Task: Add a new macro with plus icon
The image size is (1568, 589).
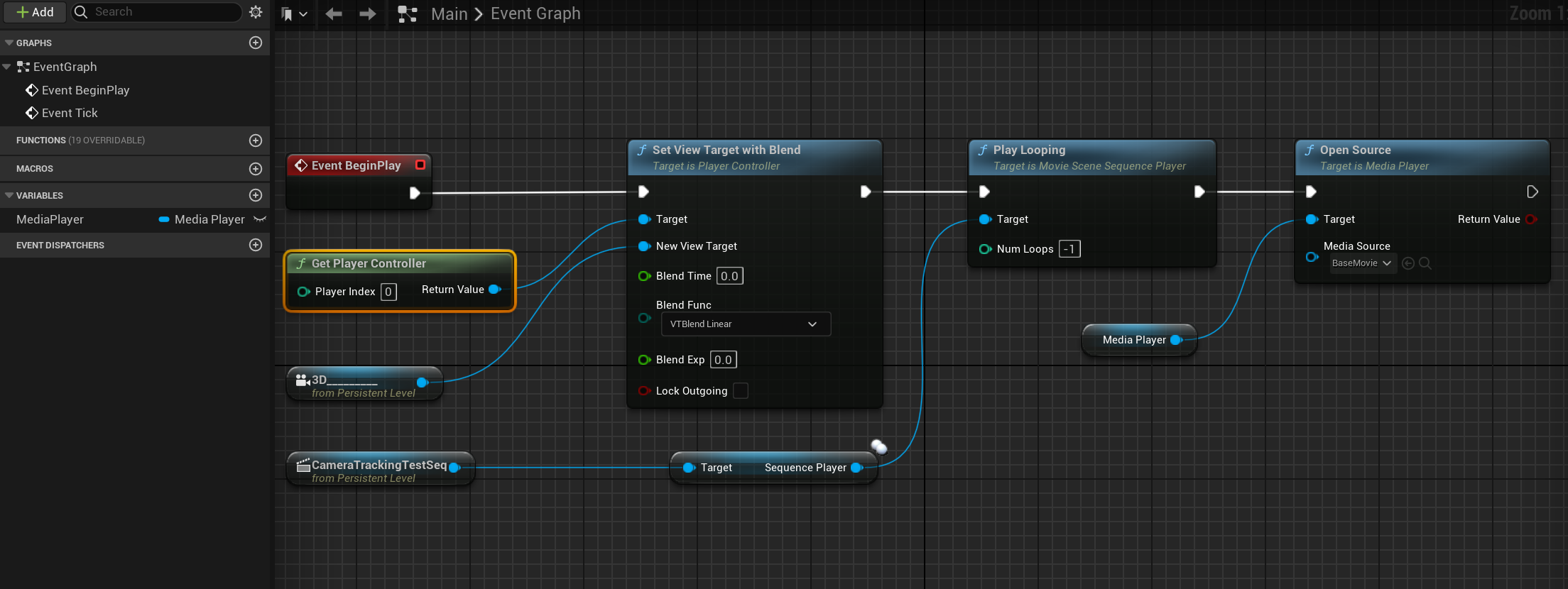Action: coord(256,169)
